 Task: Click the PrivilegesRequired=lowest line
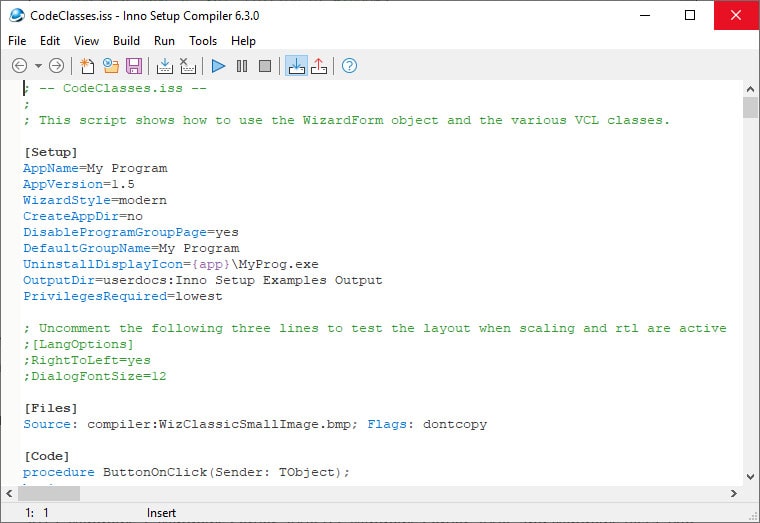(123, 296)
